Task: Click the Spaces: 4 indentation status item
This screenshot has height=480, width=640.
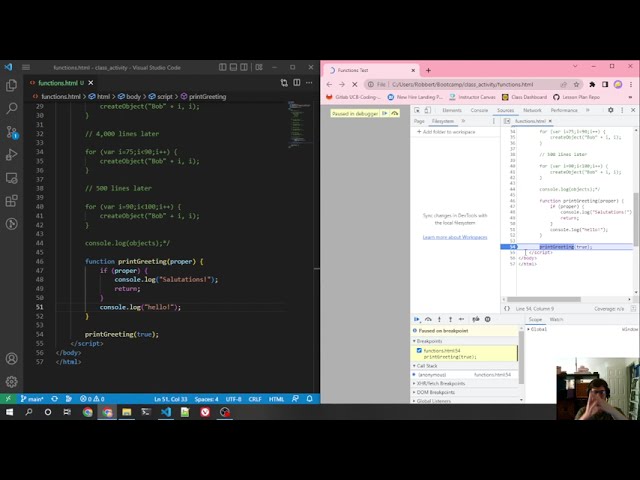Action: [207, 399]
